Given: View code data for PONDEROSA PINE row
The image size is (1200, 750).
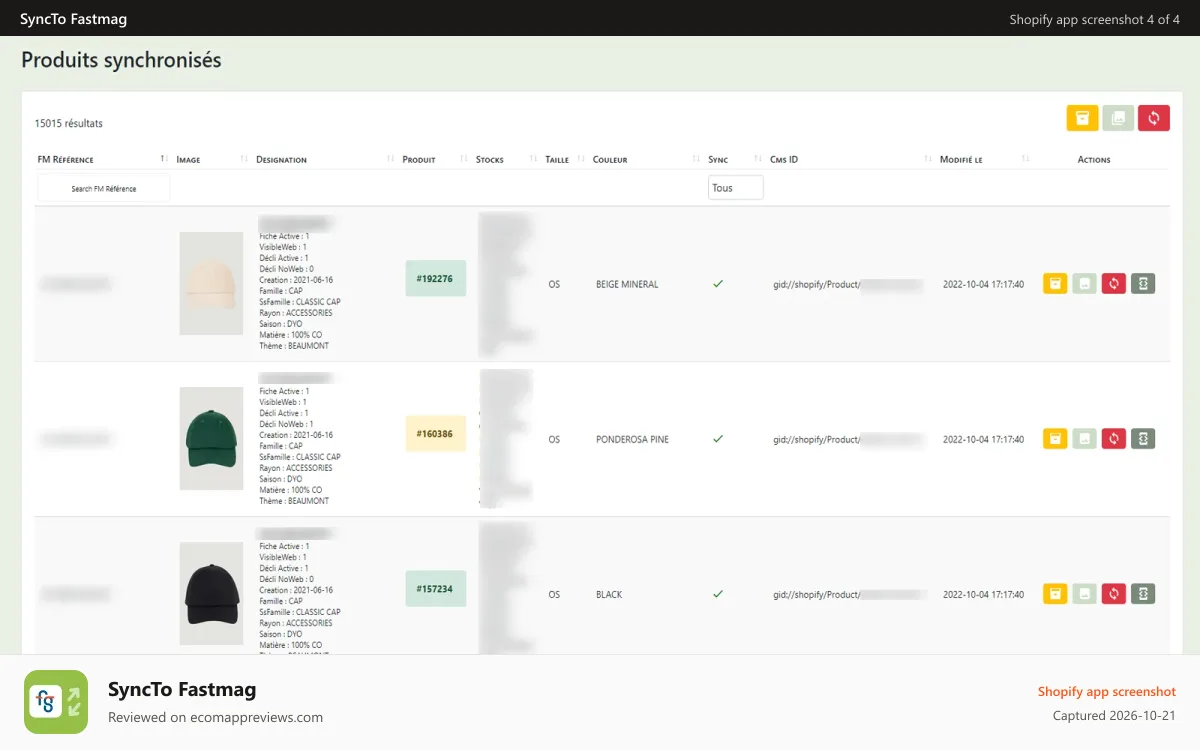Looking at the screenshot, I should point(1143,439).
